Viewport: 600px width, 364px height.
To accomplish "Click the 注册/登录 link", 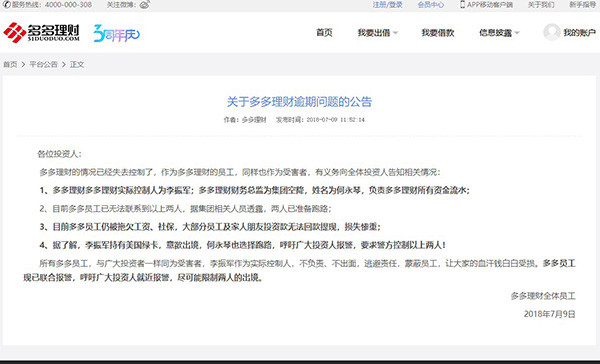I will (388, 5).
